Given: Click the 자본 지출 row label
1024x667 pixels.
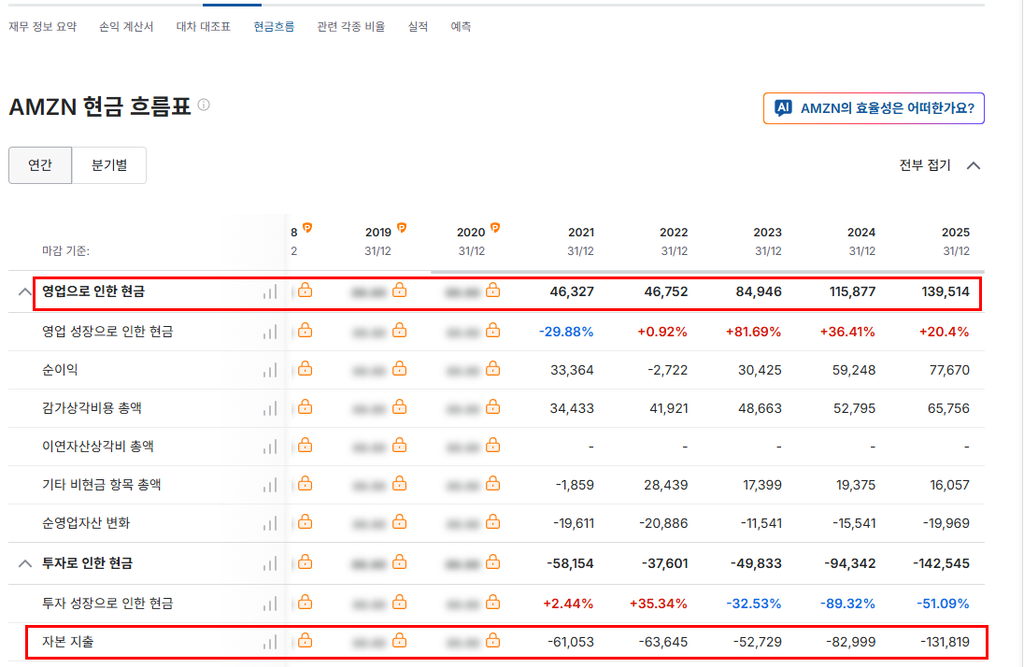Looking at the screenshot, I should pos(68,642).
